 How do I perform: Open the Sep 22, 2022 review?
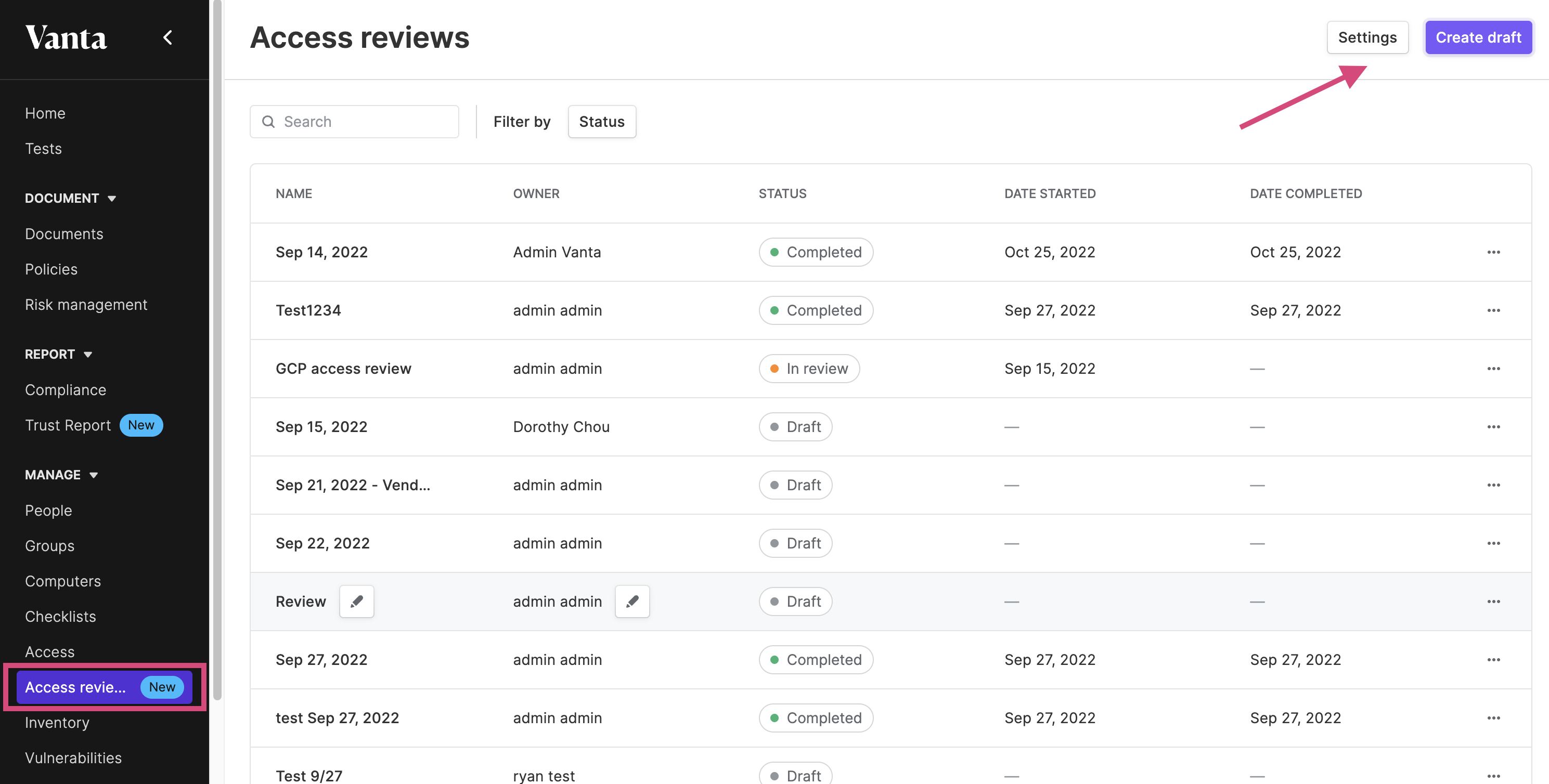pos(323,543)
